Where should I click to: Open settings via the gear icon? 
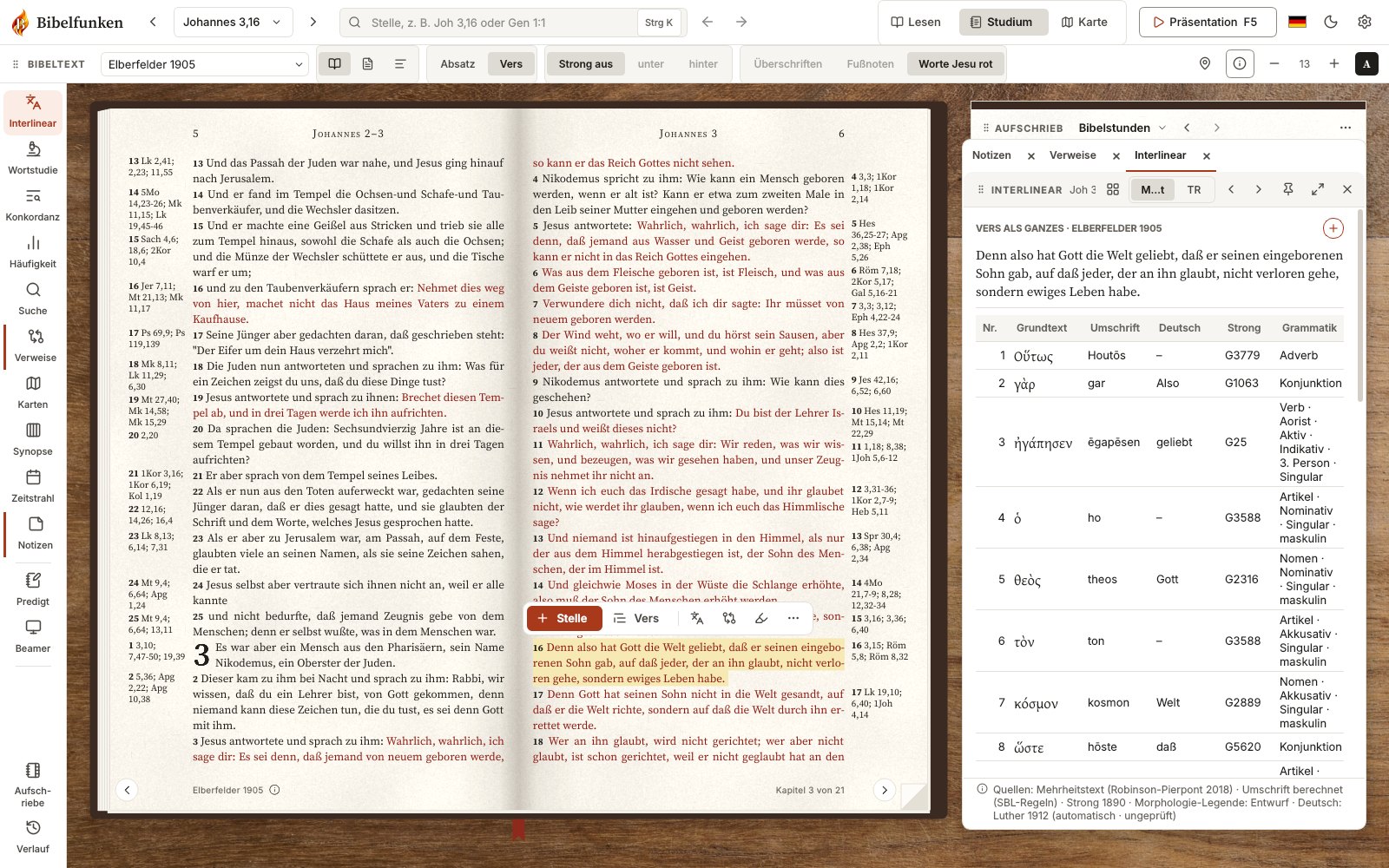click(1365, 22)
